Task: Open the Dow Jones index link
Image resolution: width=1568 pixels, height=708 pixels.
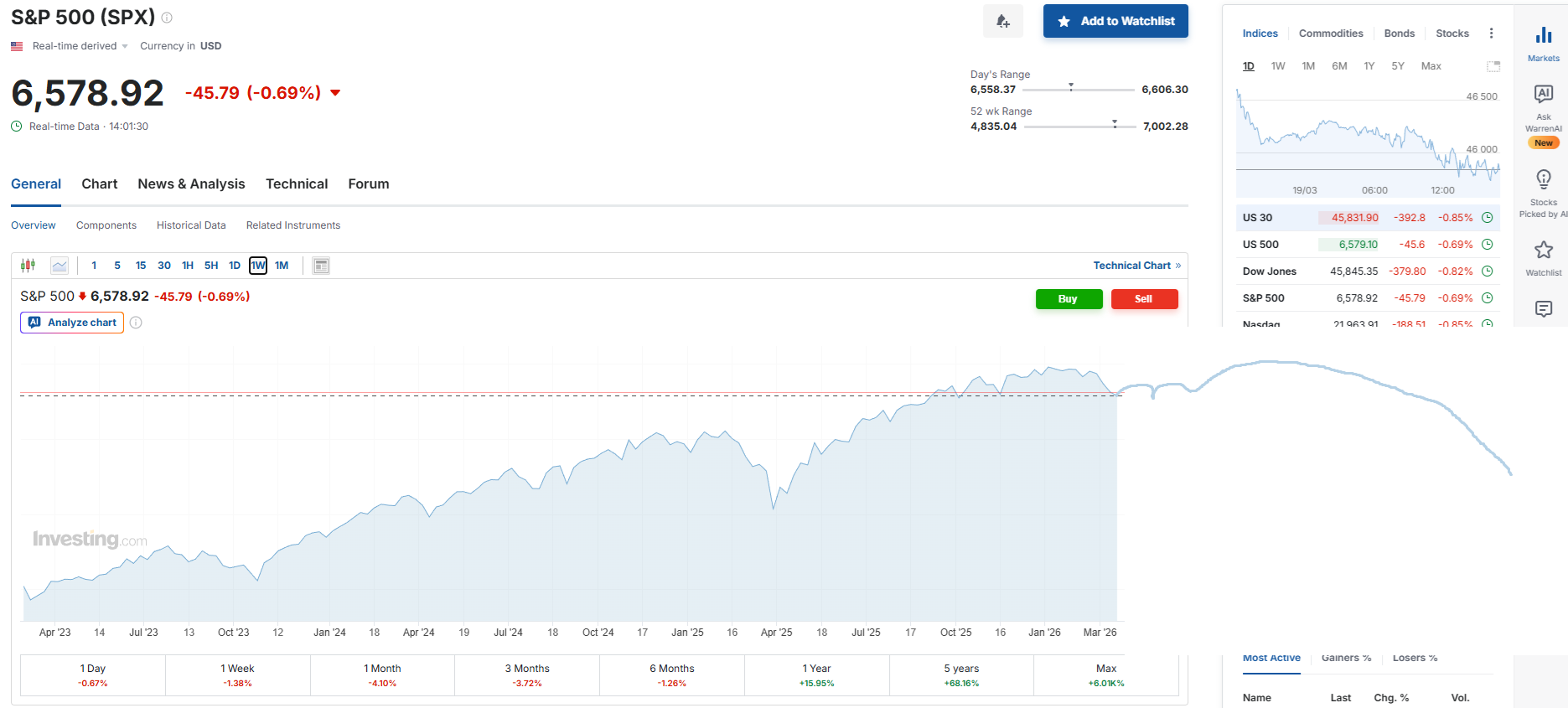Action: [x=1270, y=271]
